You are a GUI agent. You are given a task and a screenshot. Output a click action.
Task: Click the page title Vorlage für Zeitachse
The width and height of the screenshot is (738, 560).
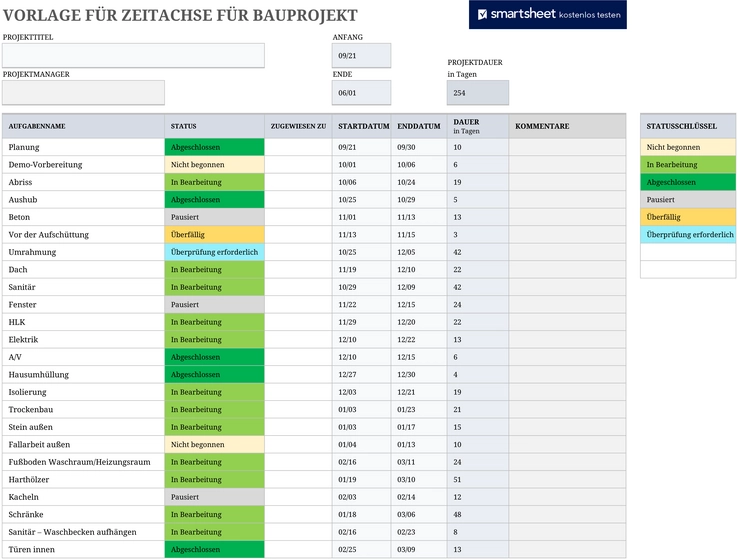180,16
